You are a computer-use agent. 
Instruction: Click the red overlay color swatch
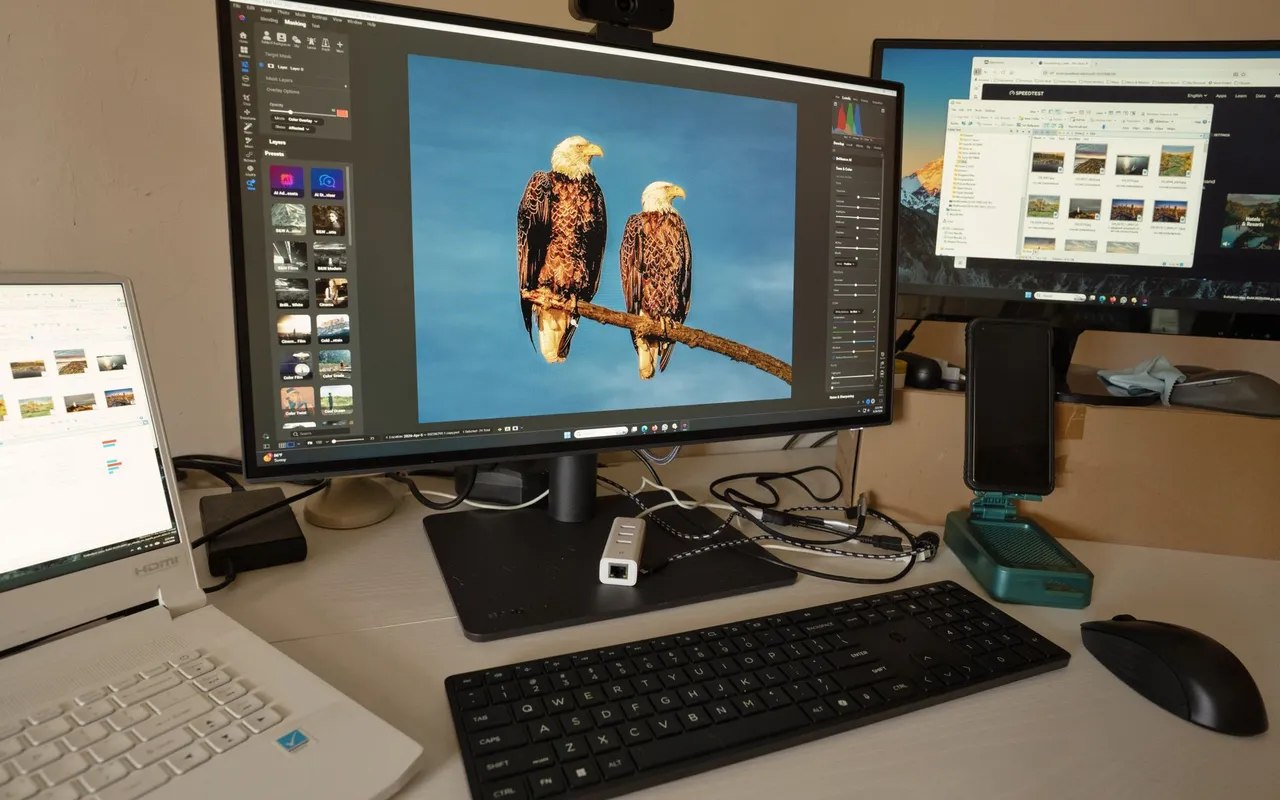tap(342, 113)
